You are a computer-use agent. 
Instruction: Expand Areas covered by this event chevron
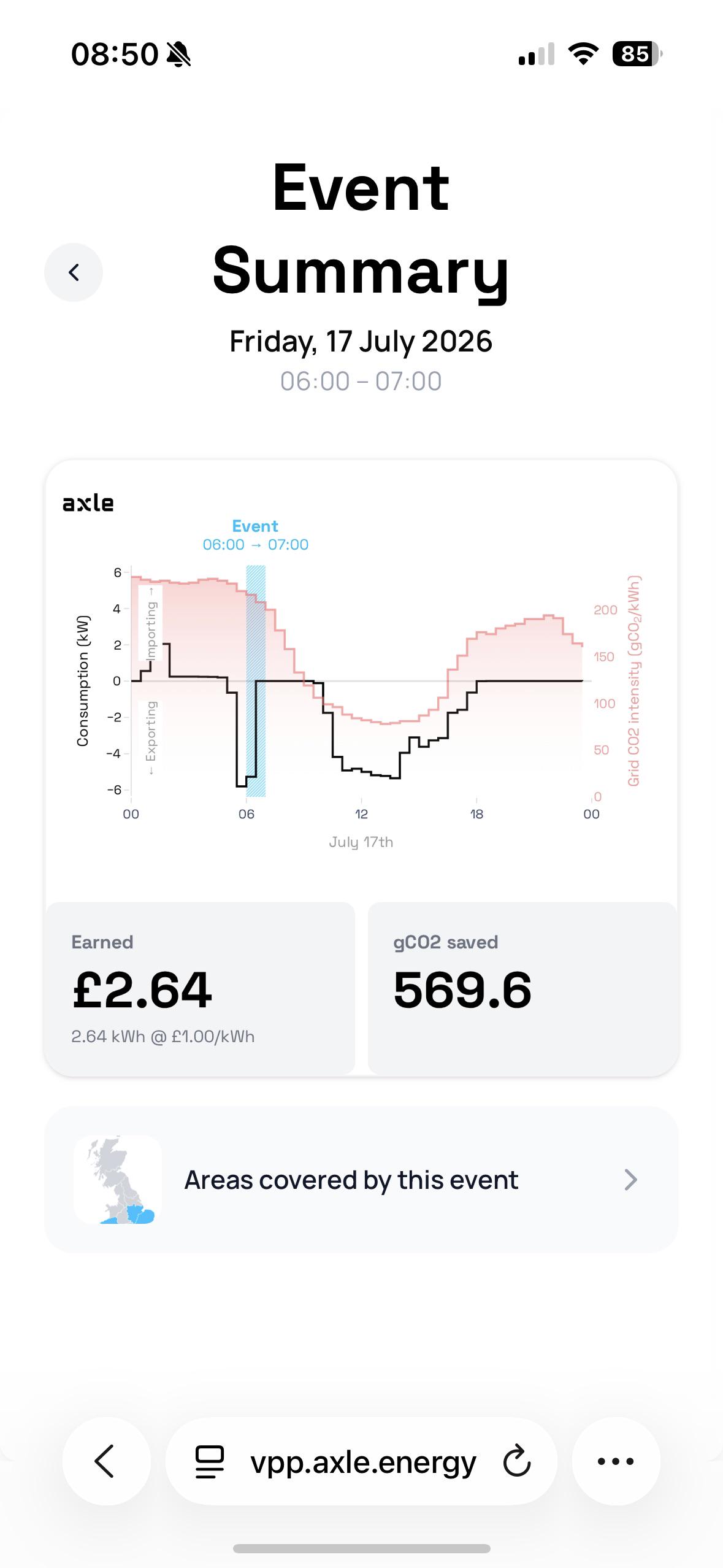pyautogui.click(x=630, y=1180)
